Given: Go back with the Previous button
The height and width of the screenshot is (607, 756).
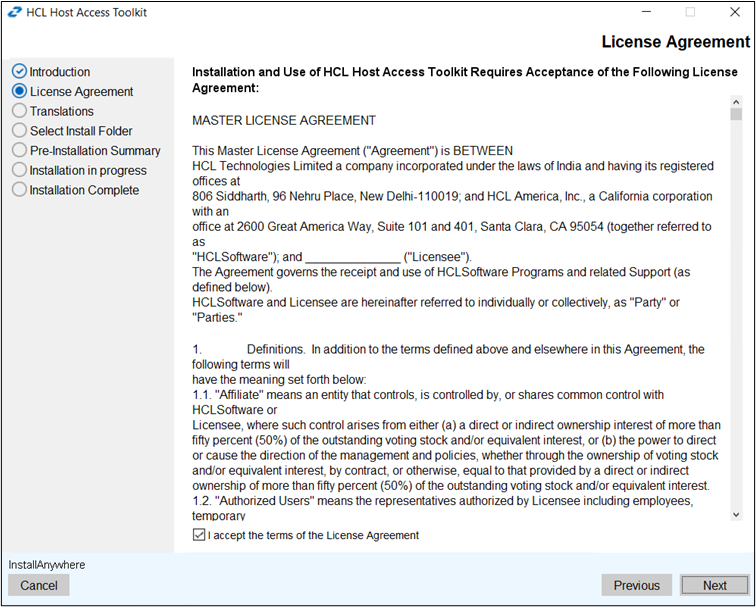Looking at the screenshot, I should (x=636, y=585).
